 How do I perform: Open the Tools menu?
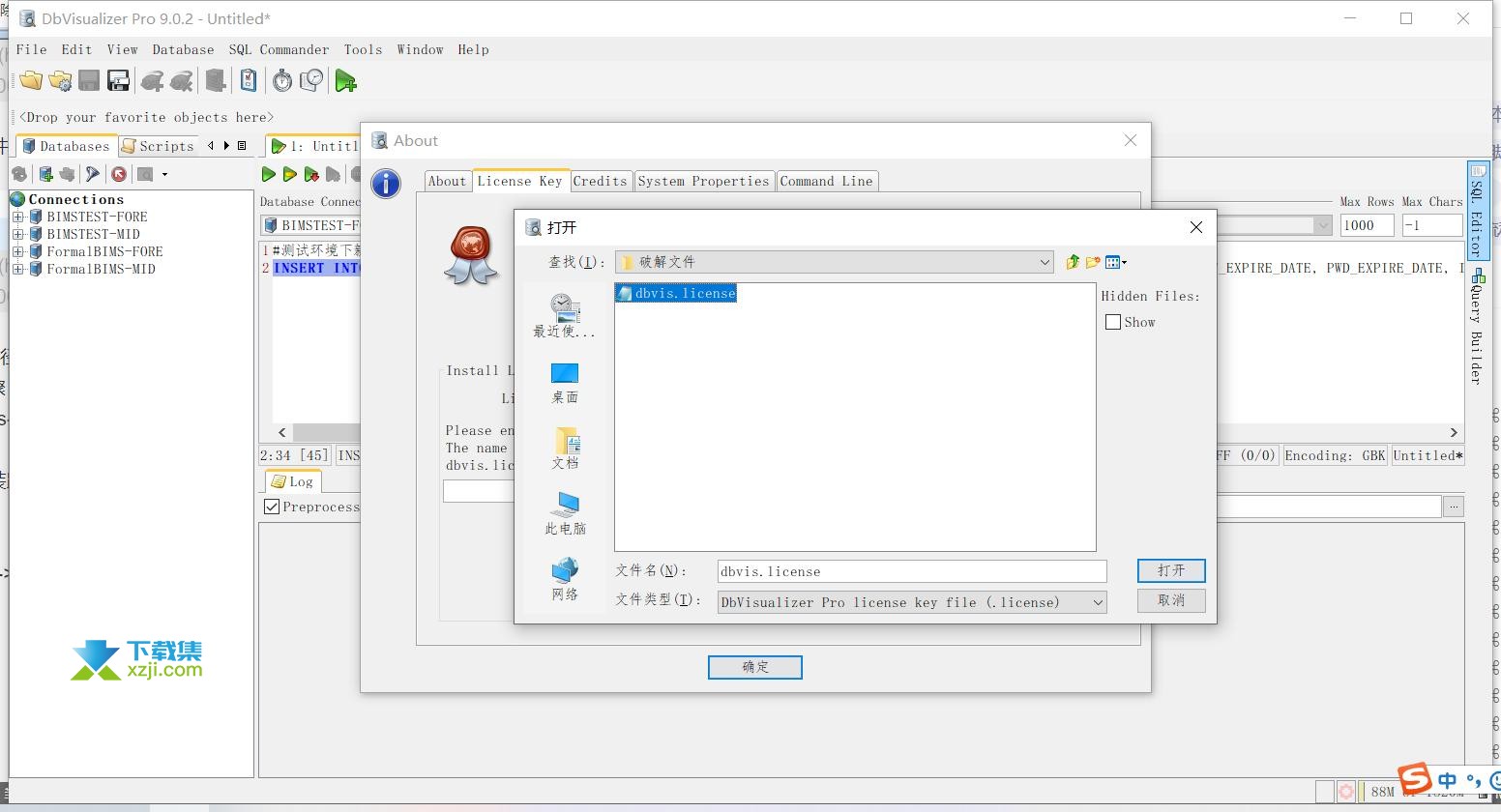point(363,49)
